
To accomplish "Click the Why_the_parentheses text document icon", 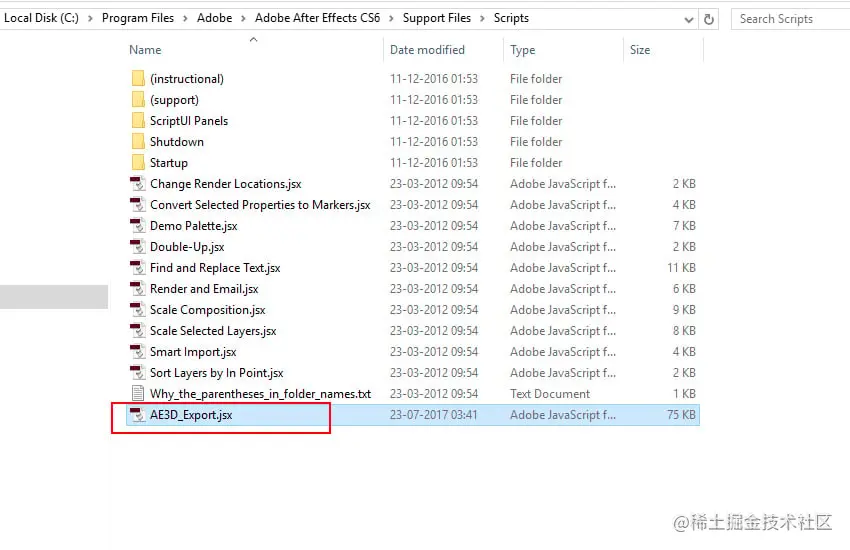I will (138, 393).
